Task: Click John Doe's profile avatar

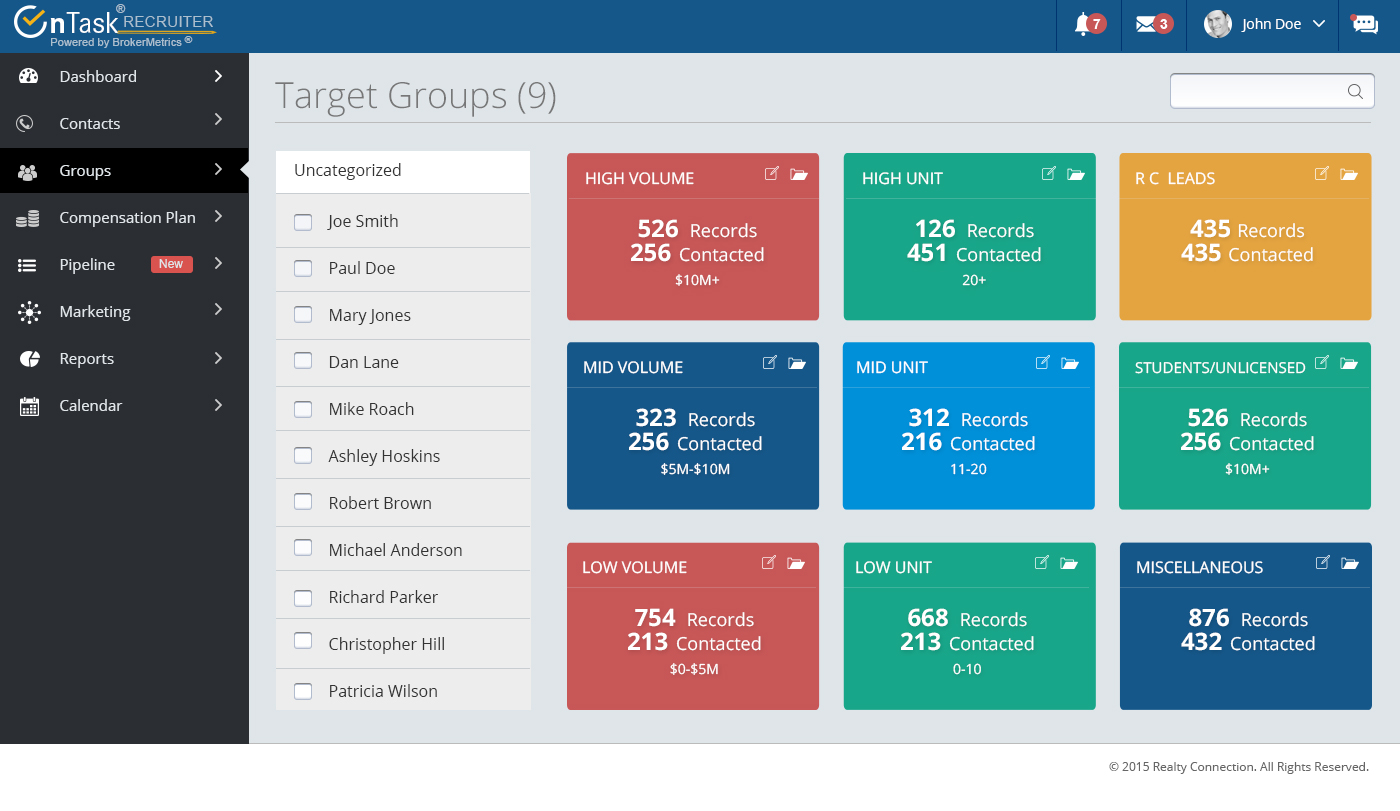Action: point(1218,24)
